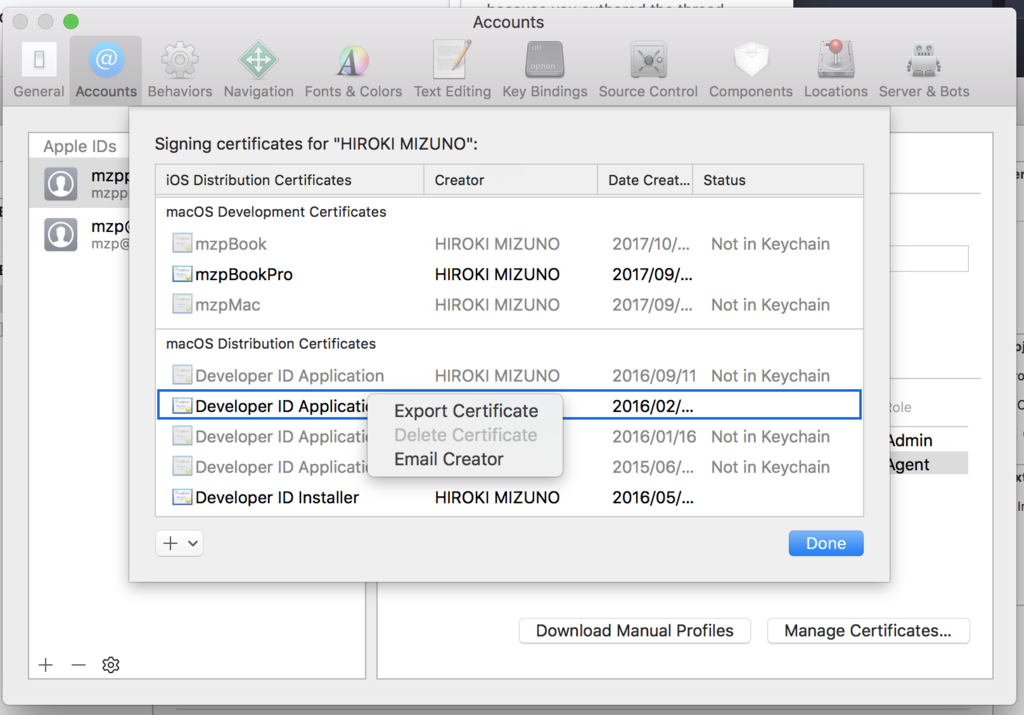Click the Status column header

click(x=778, y=180)
